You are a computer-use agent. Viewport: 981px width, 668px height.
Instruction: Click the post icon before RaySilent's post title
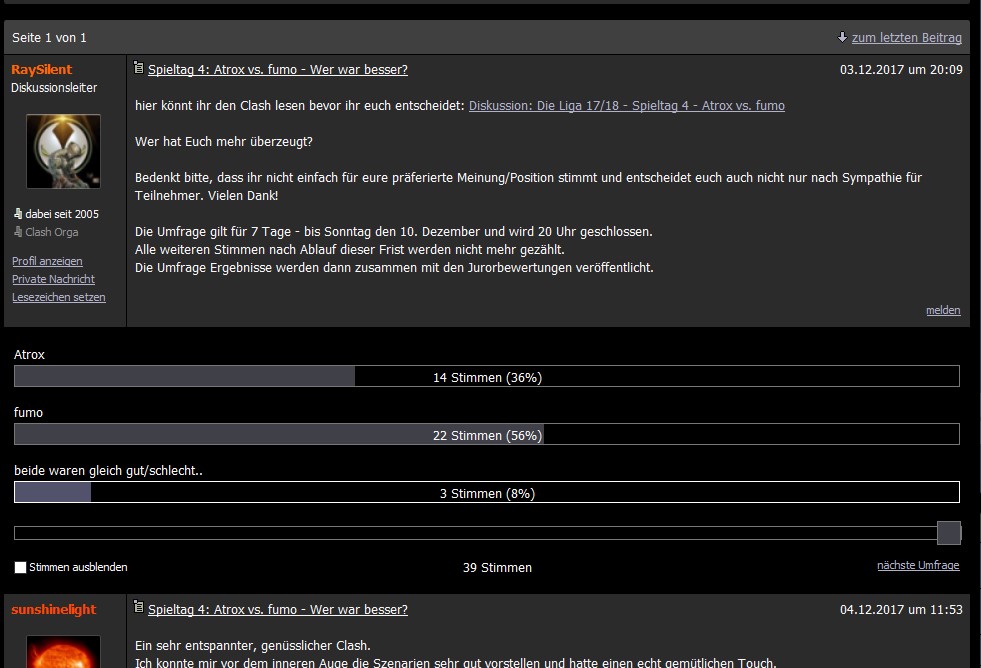coord(138,68)
